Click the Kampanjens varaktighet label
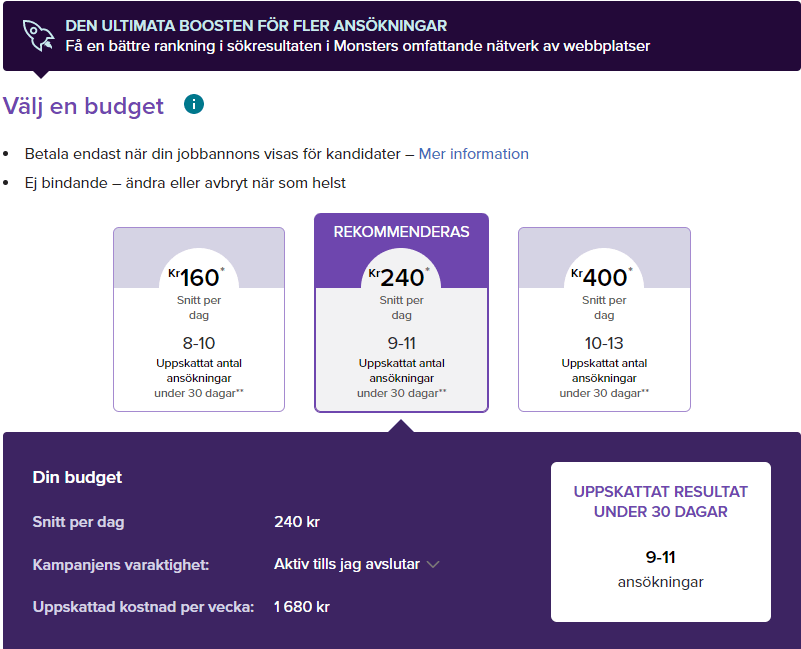 coord(121,565)
